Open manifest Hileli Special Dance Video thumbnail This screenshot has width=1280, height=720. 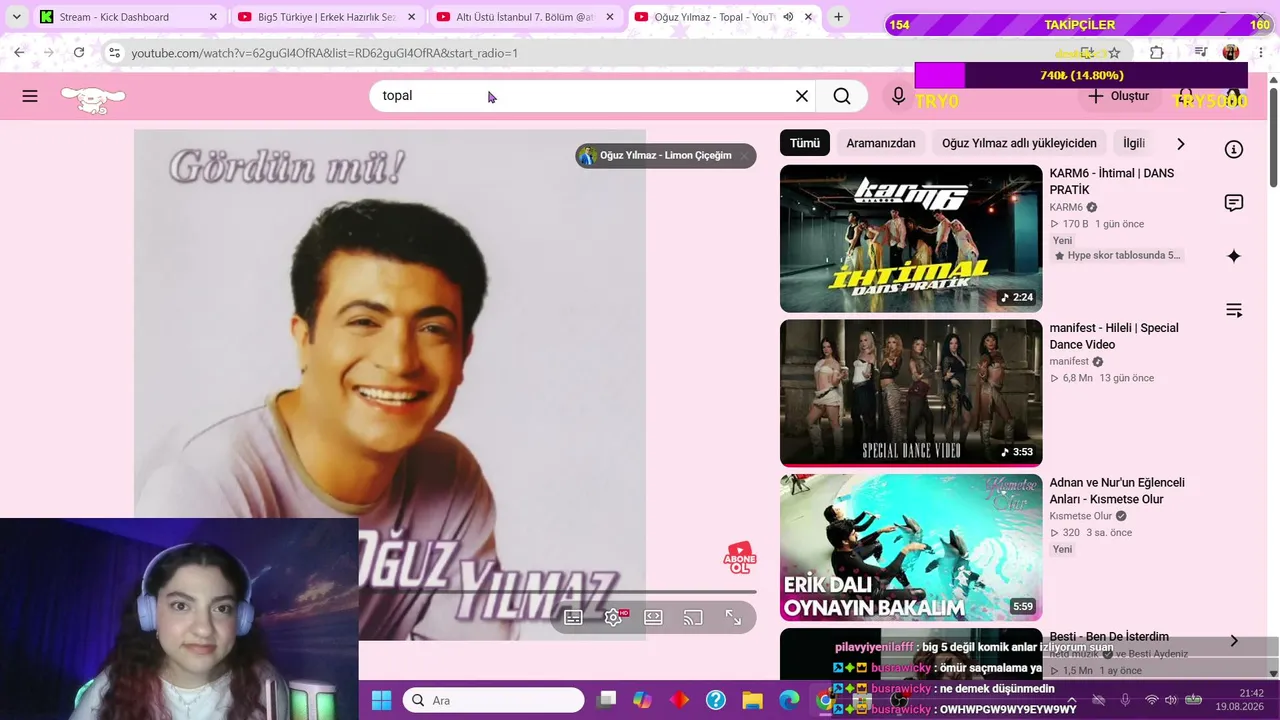click(x=911, y=393)
